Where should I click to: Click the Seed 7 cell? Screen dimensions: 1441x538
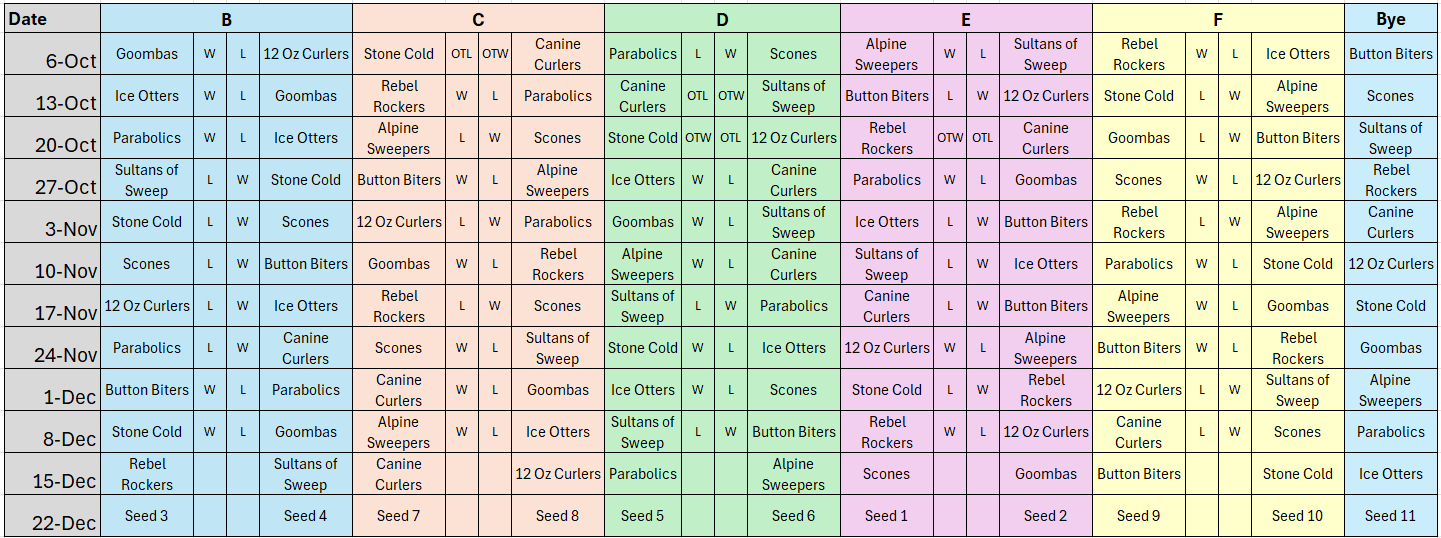click(398, 516)
